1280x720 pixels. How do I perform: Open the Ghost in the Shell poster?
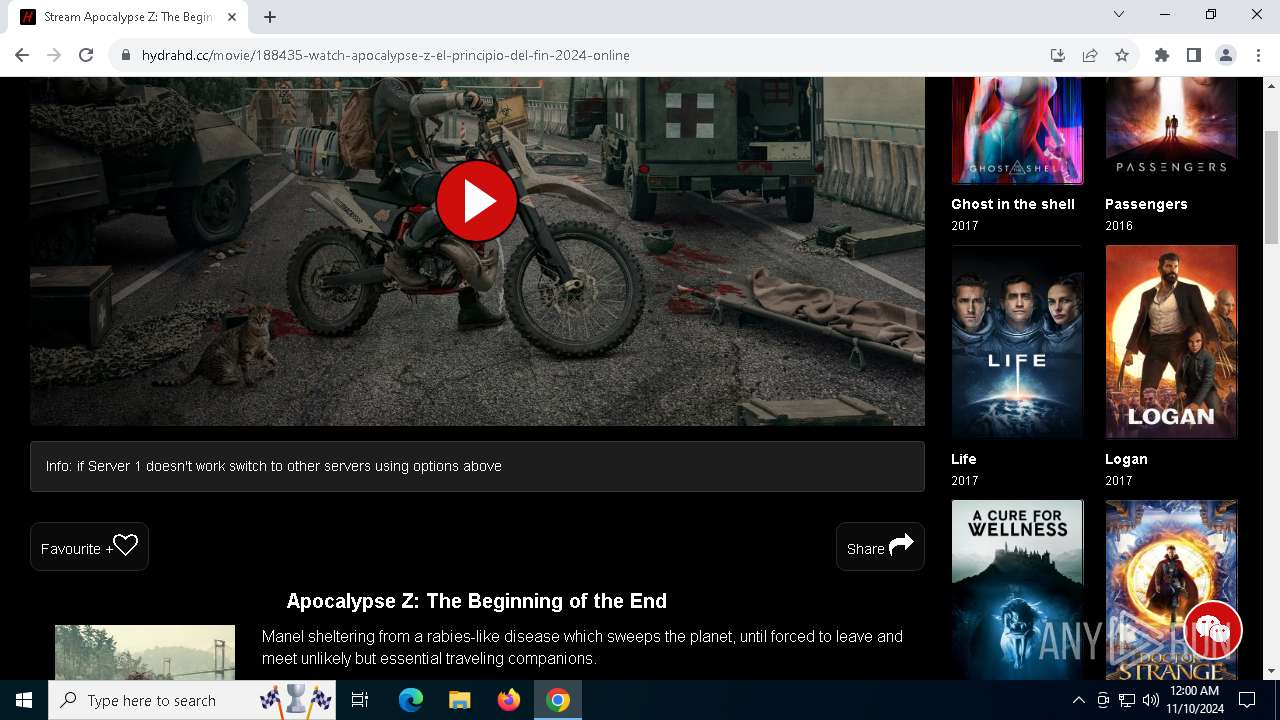coord(1017,131)
